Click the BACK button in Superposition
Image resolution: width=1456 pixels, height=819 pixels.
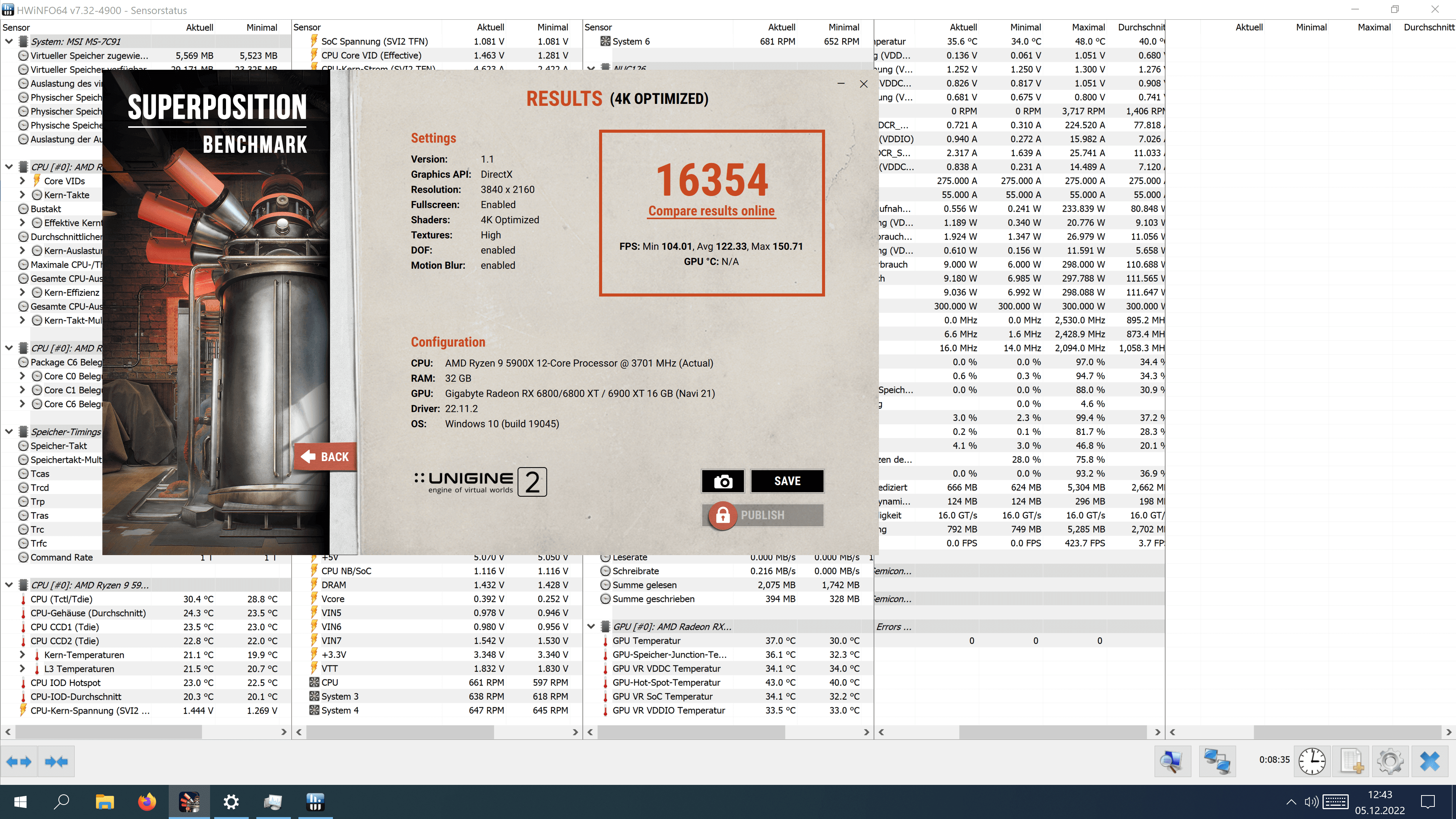325,457
